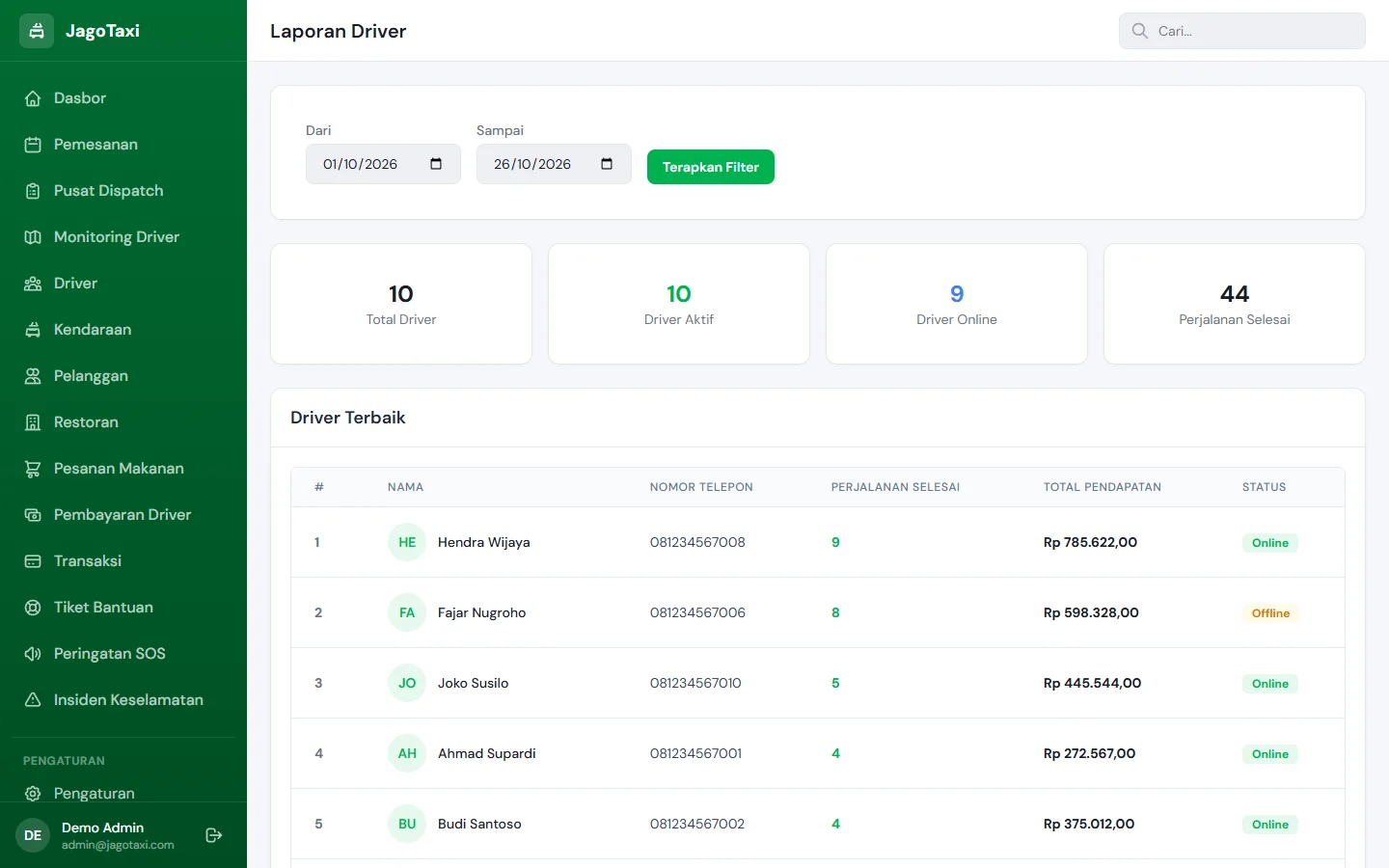
Task: Click the Peringatan SOS speaker icon
Action: 33,654
